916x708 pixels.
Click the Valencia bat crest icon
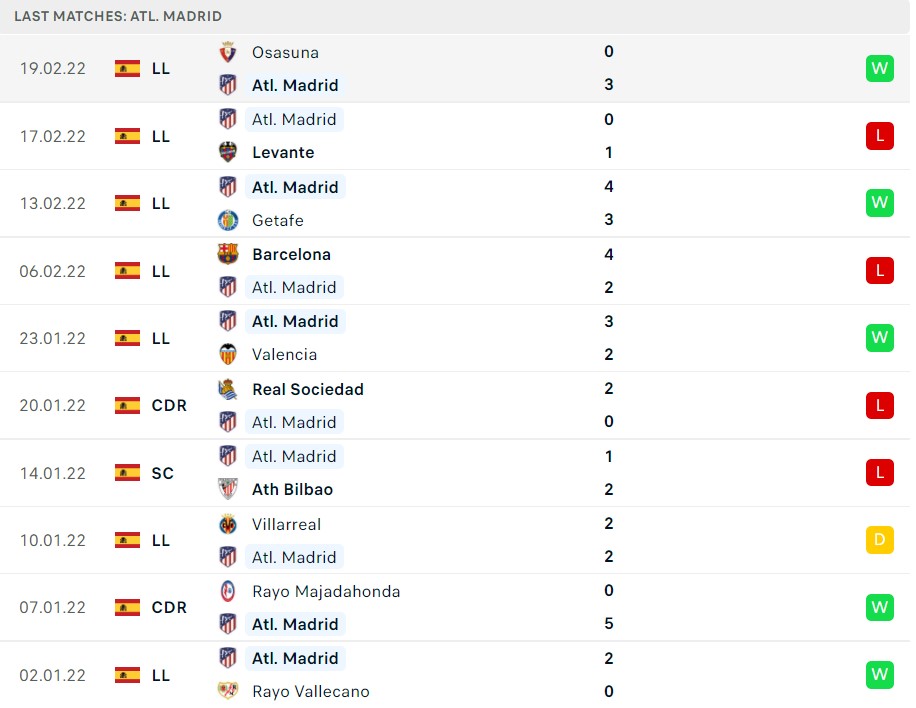pyautogui.click(x=227, y=355)
